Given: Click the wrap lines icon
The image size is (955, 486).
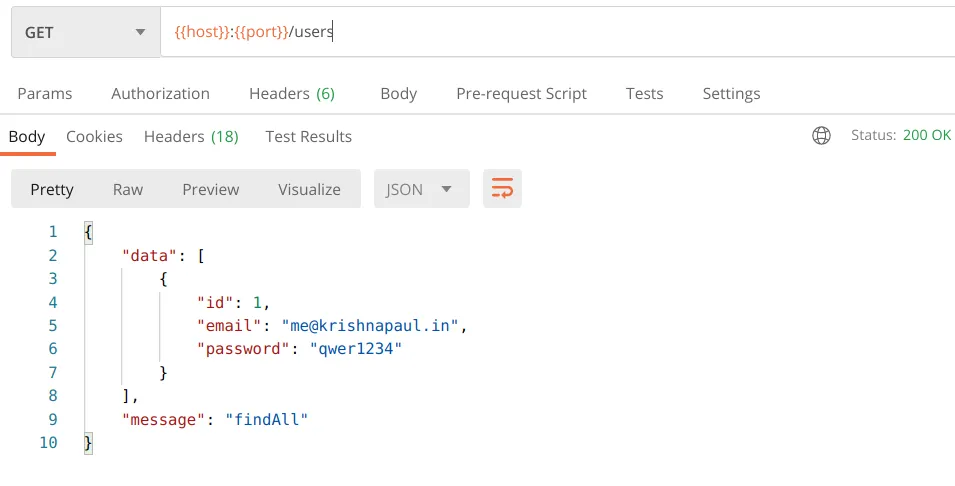Looking at the screenshot, I should click(x=502, y=189).
